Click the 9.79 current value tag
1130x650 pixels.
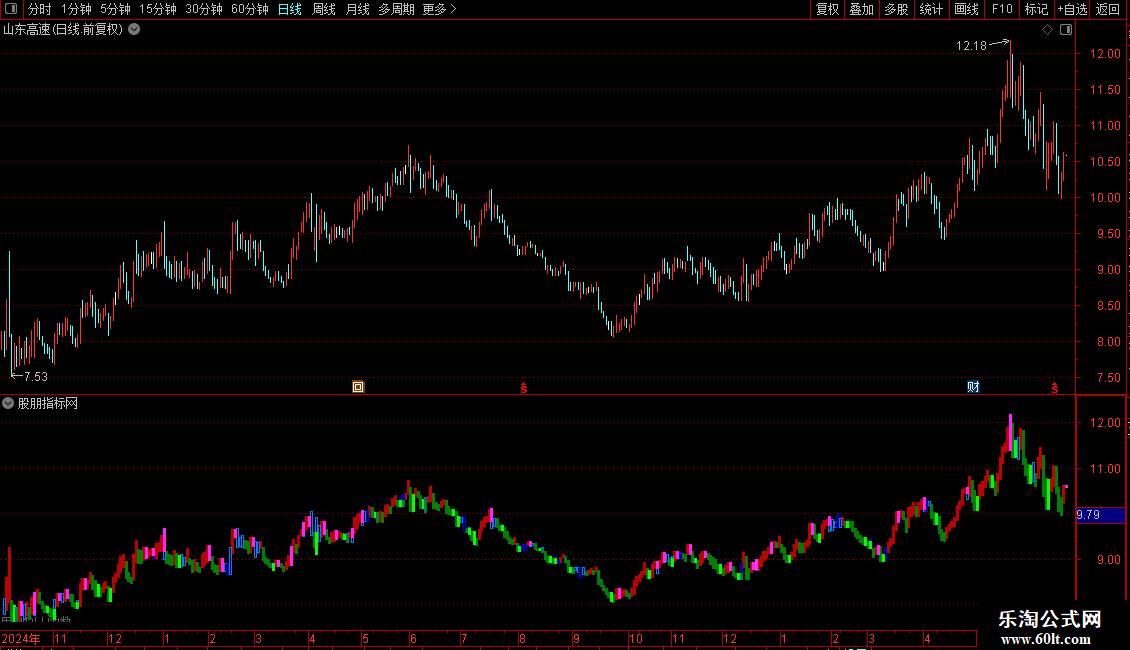click(x=1099, y=515)
